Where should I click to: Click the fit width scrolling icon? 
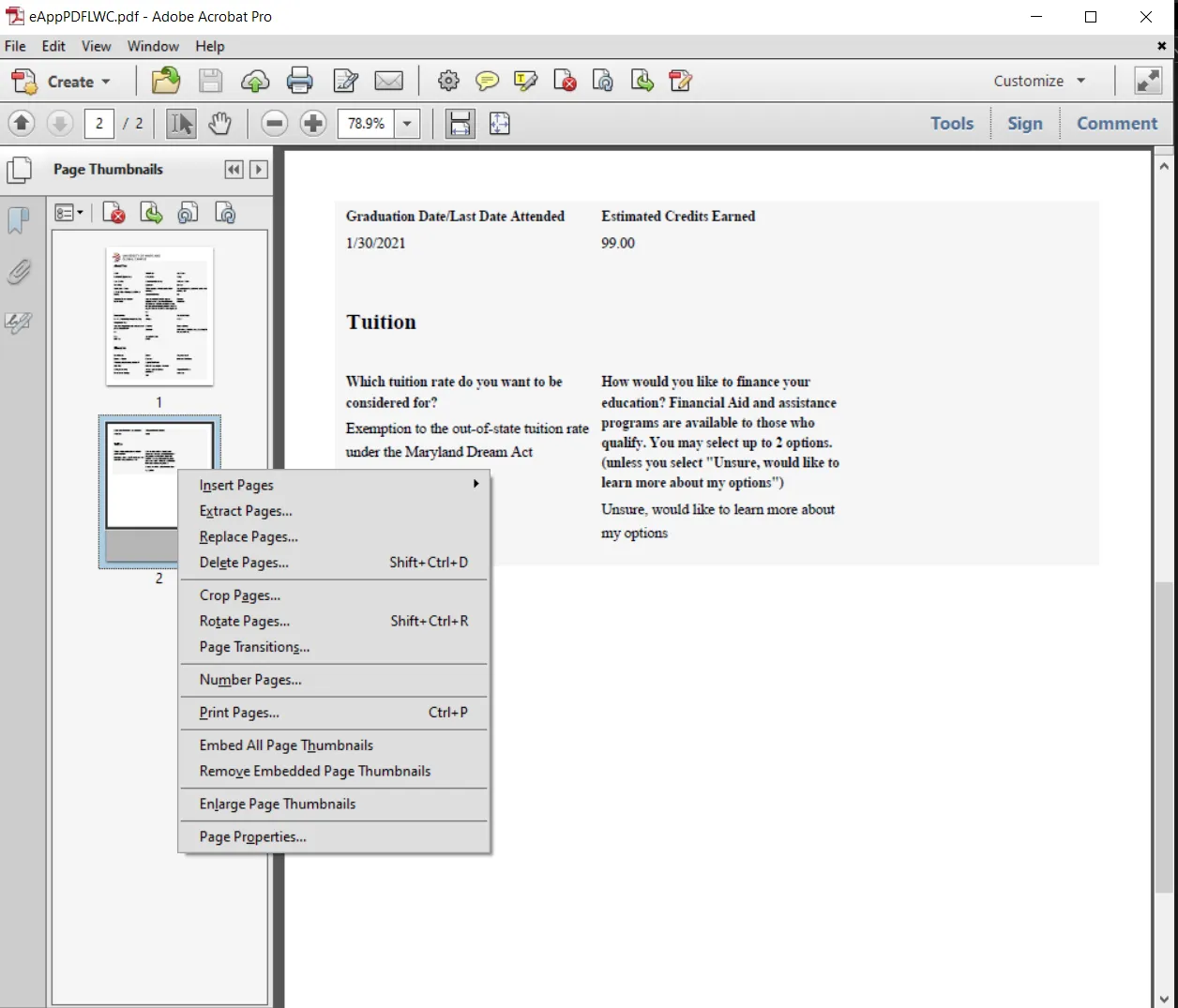460,123
